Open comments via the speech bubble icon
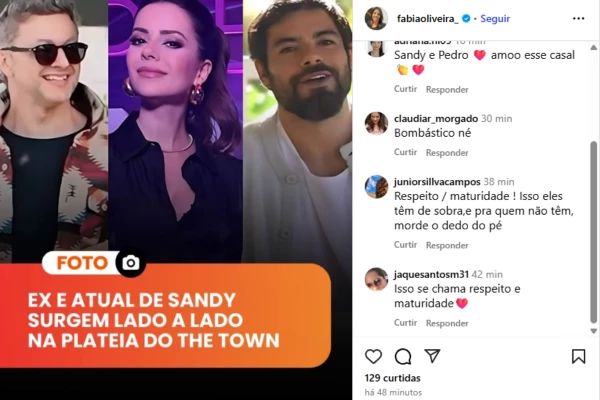This screenshot has width=600, height=400. pos(403,356)
